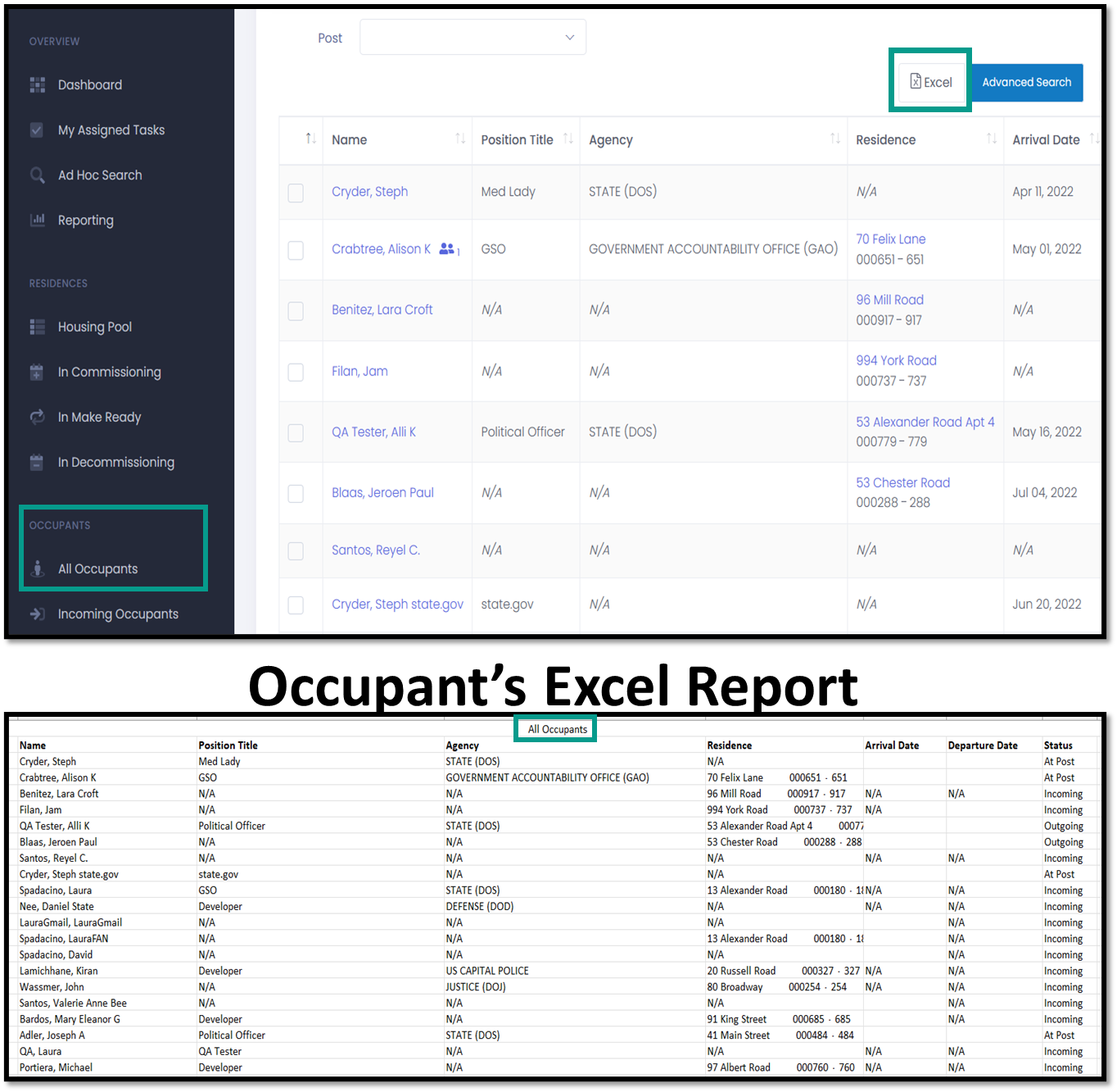This screenshot has height=1092, width=1117.
Task: Open occupant Blaas, Jeroen Paul
Action: 382,492
